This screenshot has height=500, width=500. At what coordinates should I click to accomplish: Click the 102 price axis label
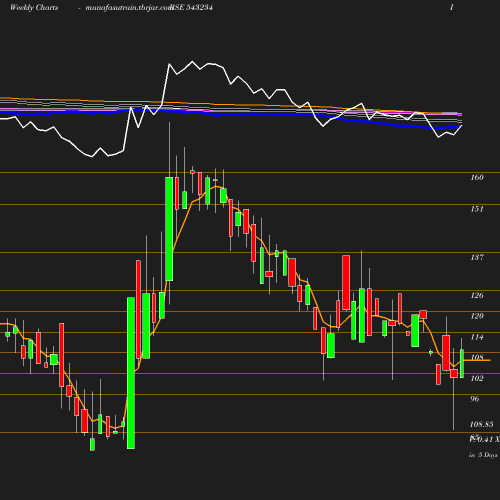tap(477, 378)
